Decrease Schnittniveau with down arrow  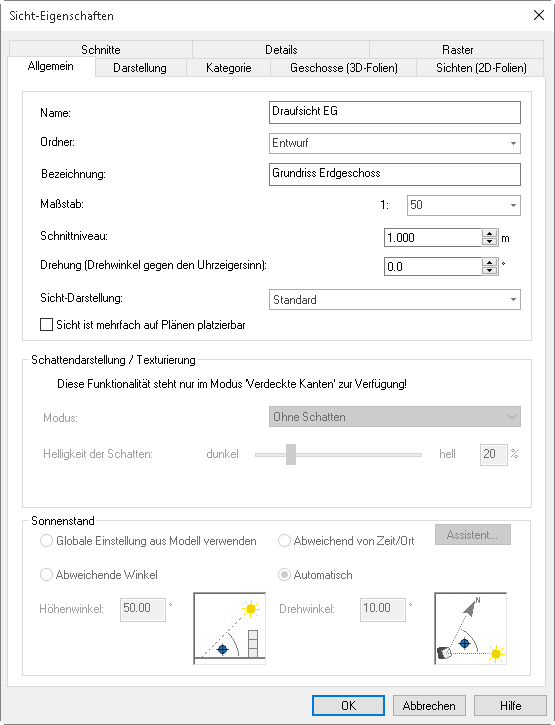pos(489,242)
